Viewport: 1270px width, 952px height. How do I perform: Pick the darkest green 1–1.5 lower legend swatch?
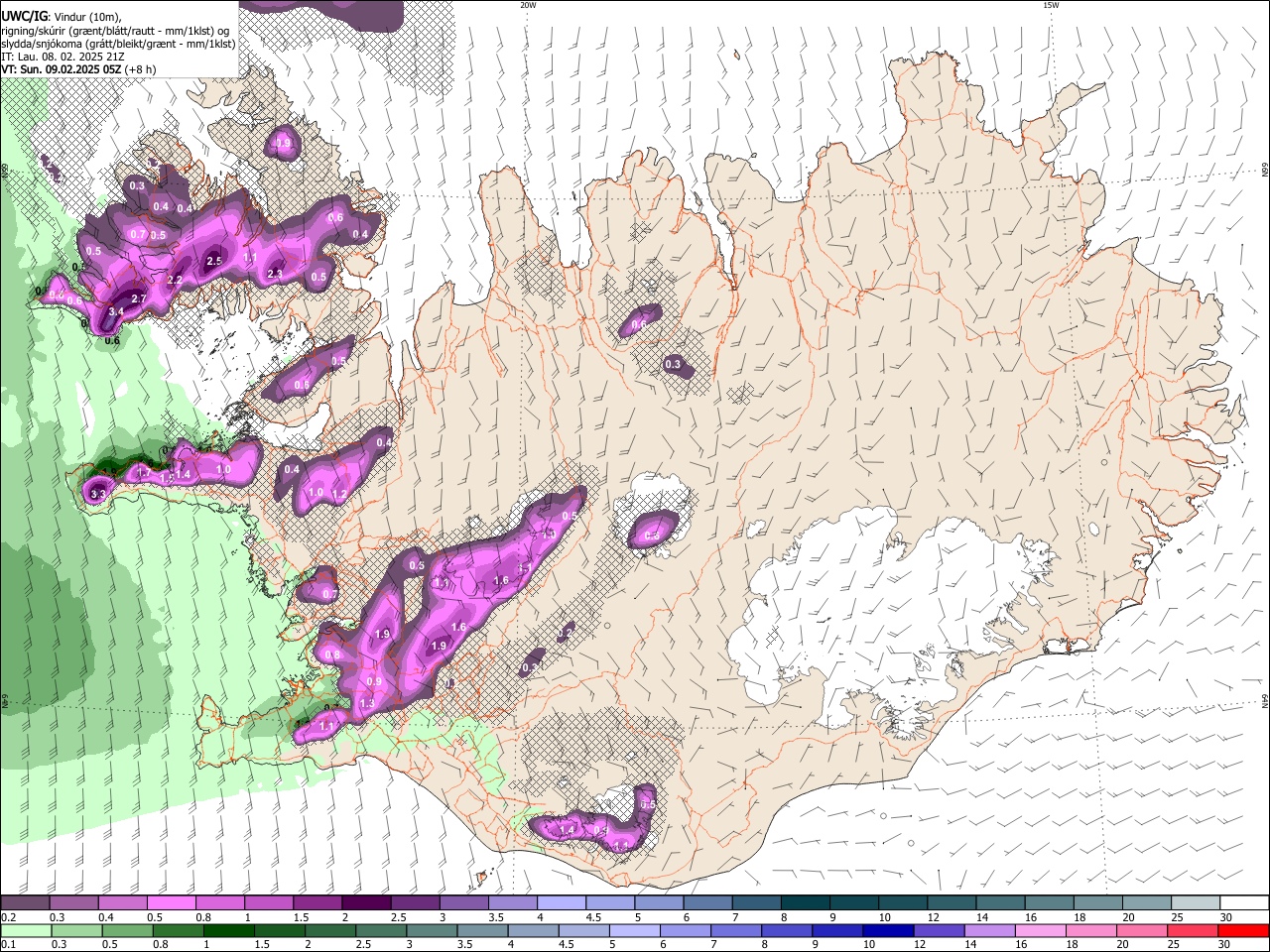point(230,930)
